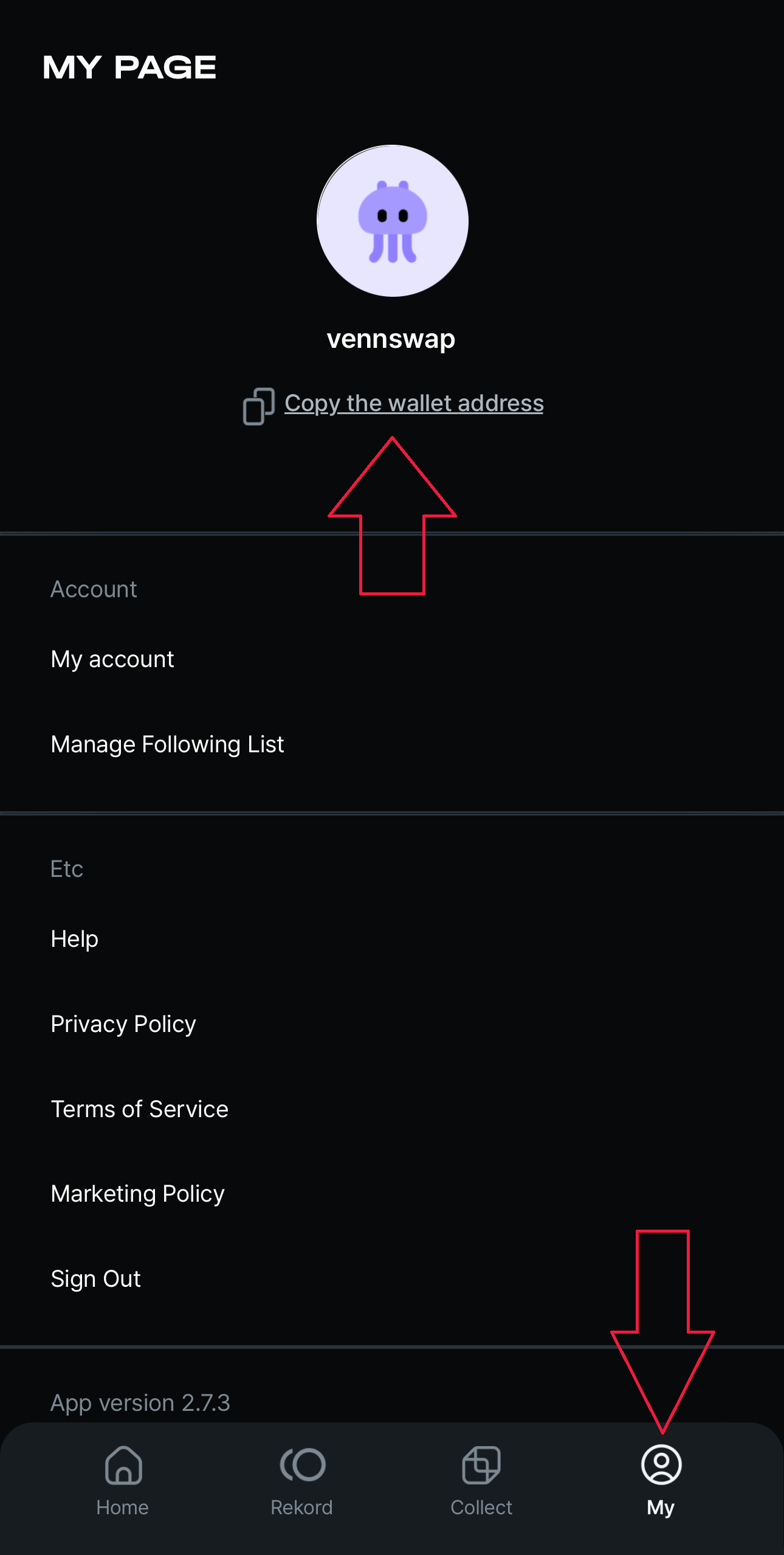Go to the Help page
This screenshot has height=1555, width=784.
point(75,939)
